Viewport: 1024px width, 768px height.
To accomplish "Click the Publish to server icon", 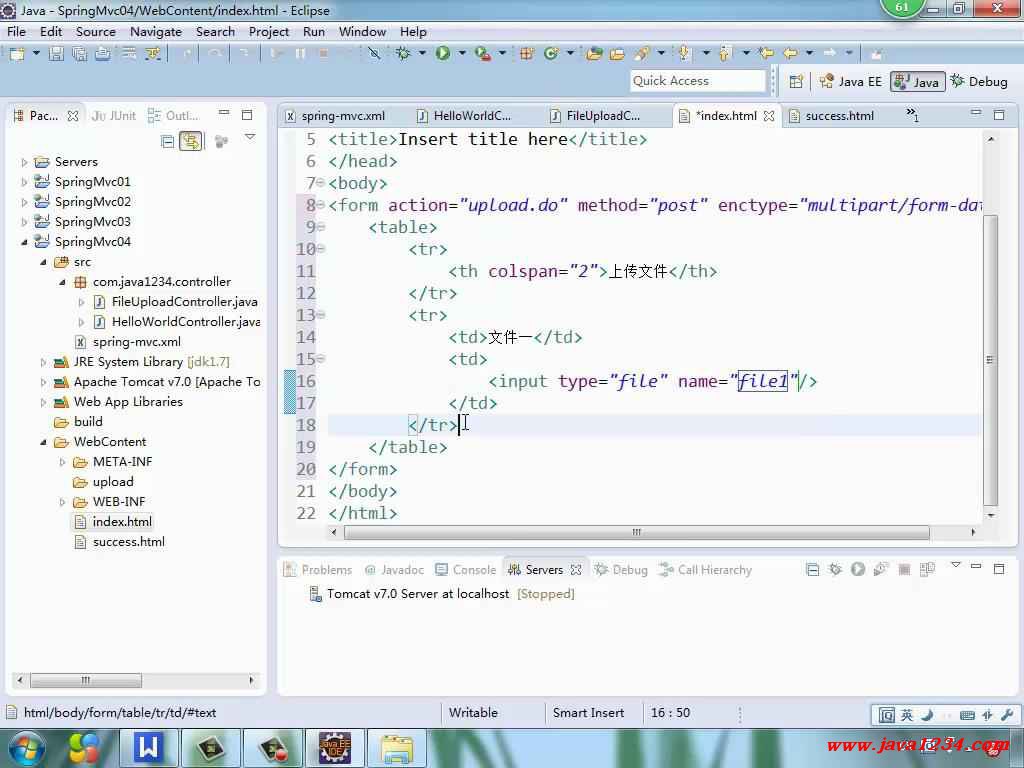I will pos(927,569).
